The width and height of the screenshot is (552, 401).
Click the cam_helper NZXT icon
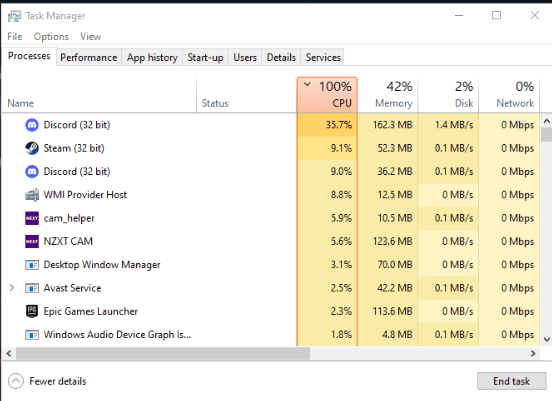click(32, 218)
